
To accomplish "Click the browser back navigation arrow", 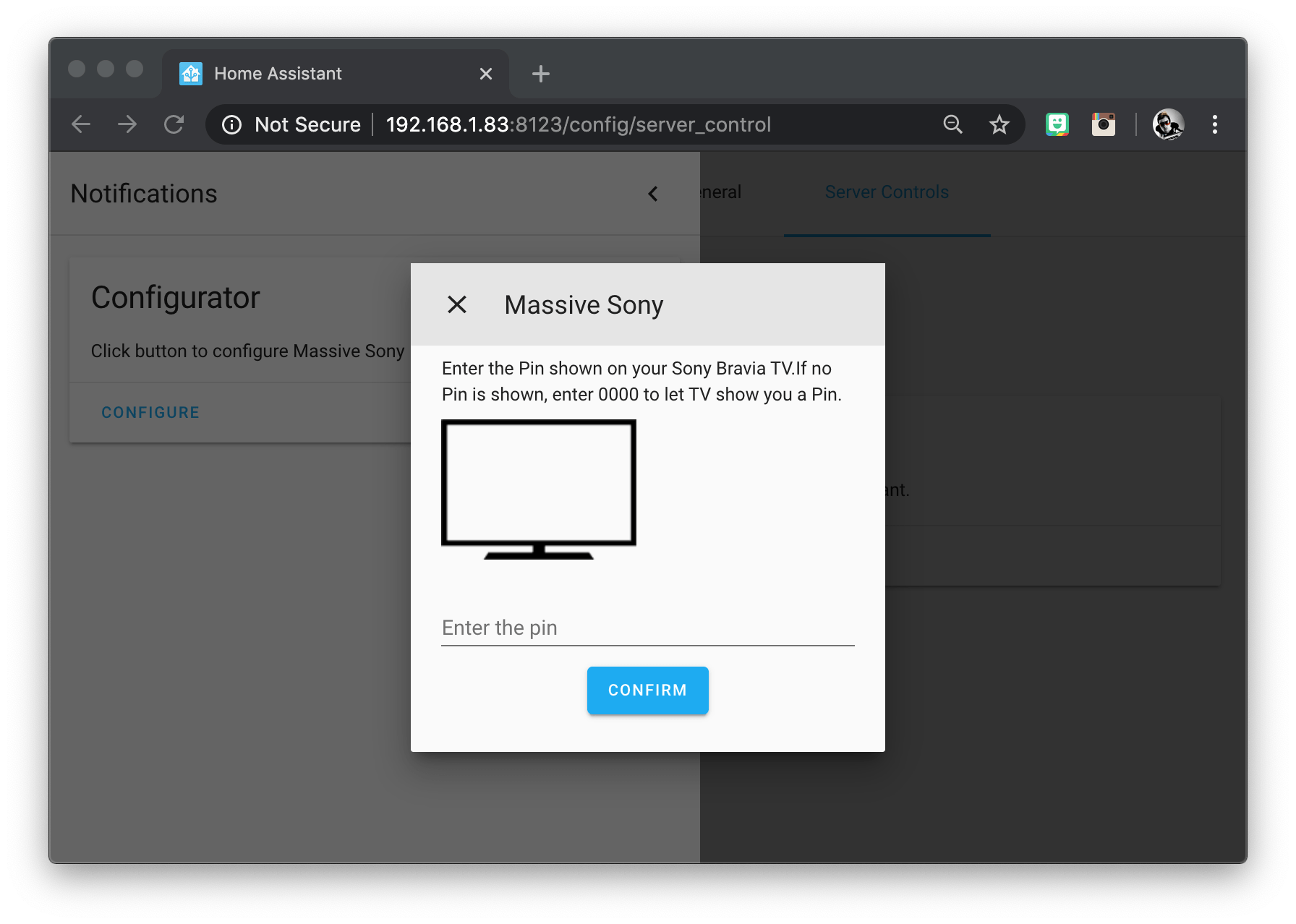I will (x=81, y=124).
